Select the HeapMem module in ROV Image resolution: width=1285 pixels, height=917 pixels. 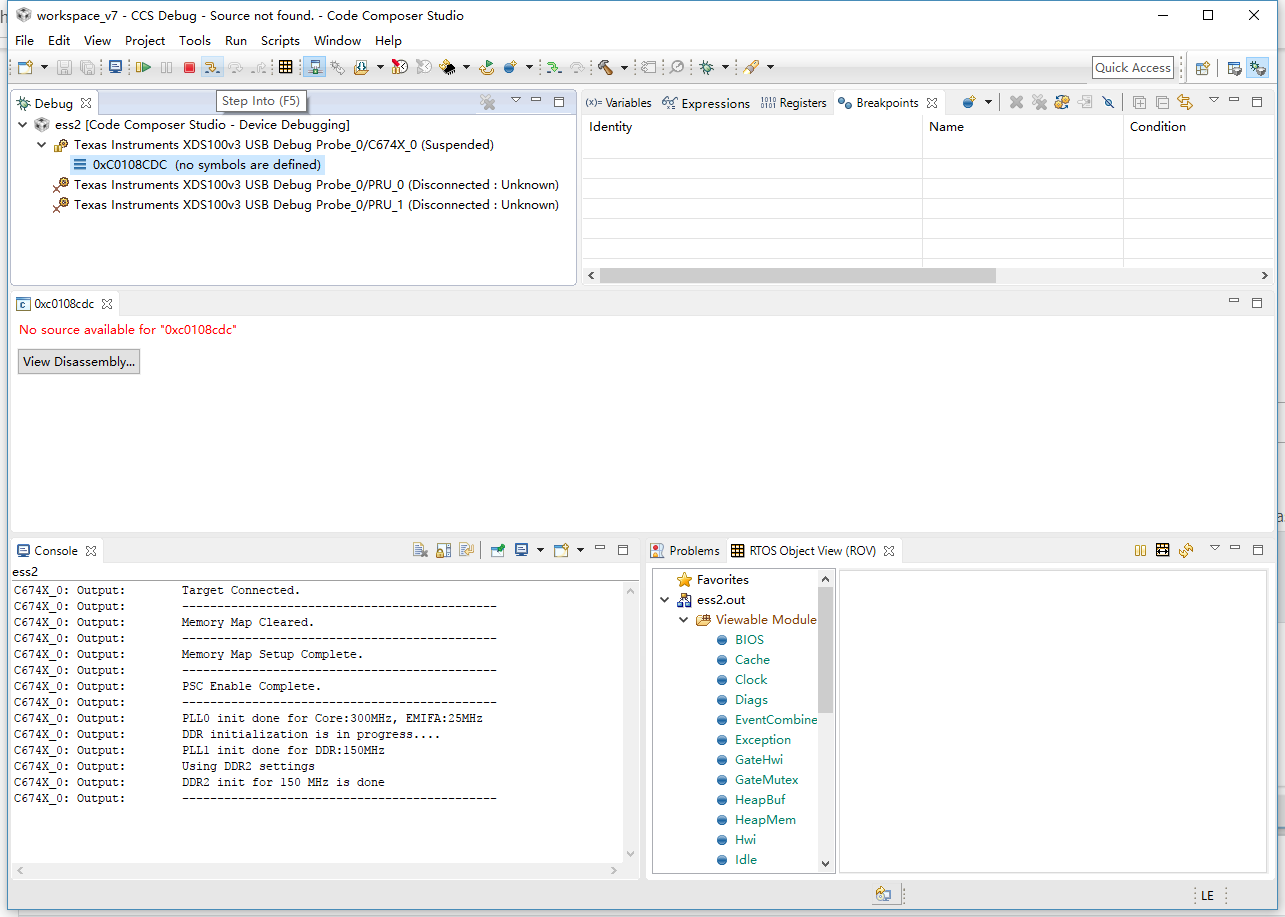[x=756, y=820]
